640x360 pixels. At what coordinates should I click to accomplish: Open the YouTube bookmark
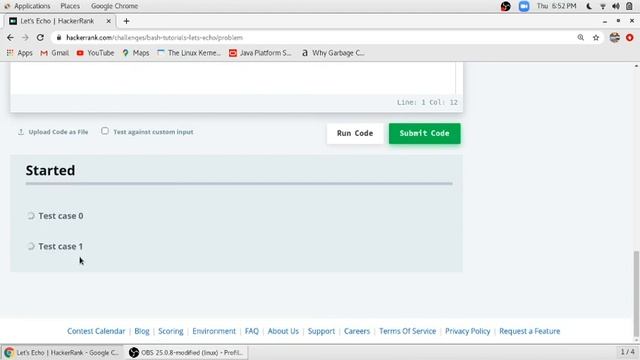click(x=96, y=53)
